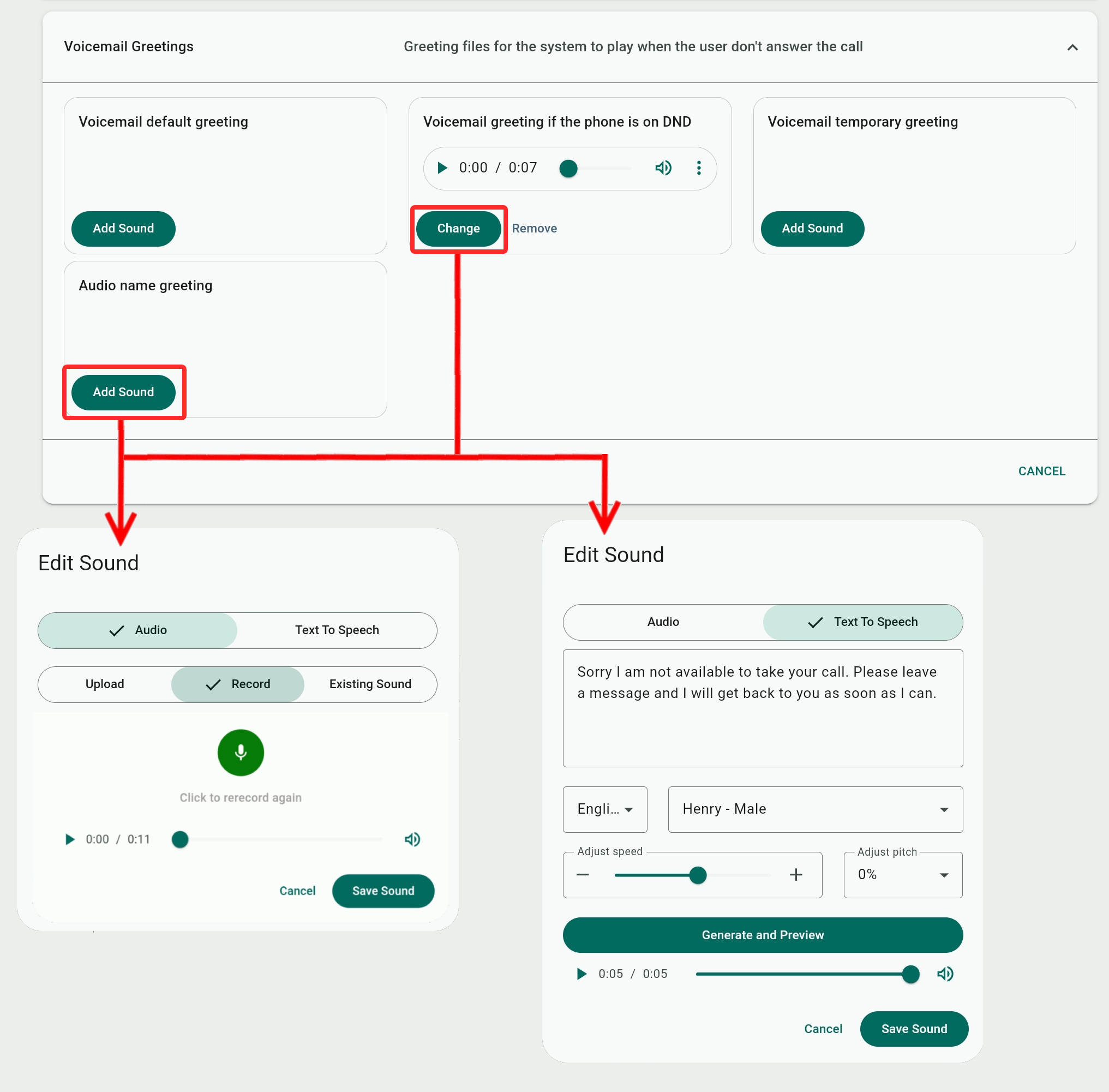Mute the DND greeting audio player
1109x1092 pixels.
[663, 168]
